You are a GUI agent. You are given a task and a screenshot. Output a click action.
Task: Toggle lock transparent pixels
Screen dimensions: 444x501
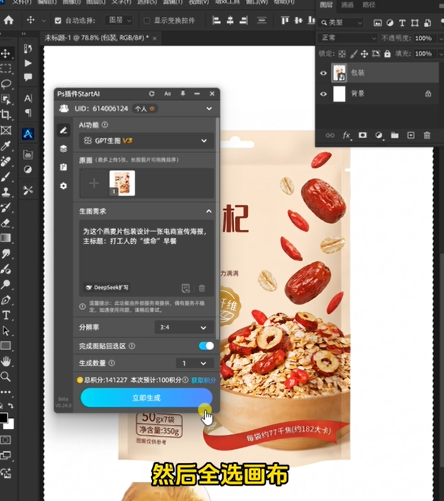[342, 54]
